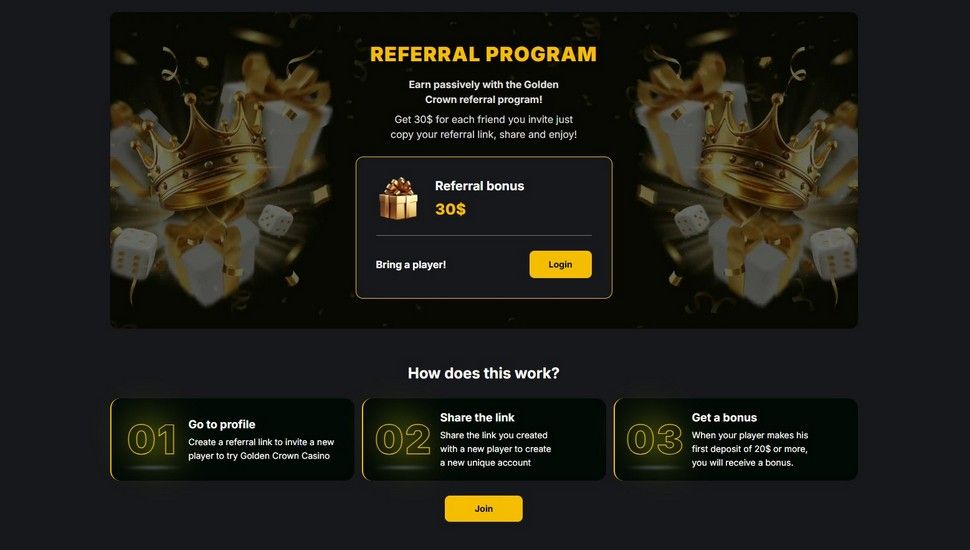970x550 pixels.
Task: Click the 02 step number graphic
Action: (403, 440)
